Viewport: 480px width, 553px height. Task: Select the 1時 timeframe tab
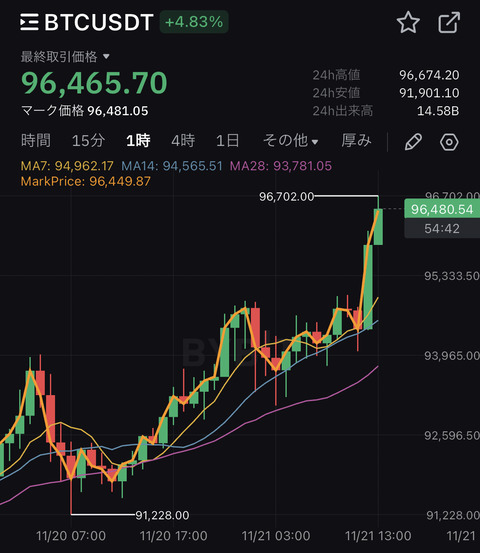[x=138, y=141]
